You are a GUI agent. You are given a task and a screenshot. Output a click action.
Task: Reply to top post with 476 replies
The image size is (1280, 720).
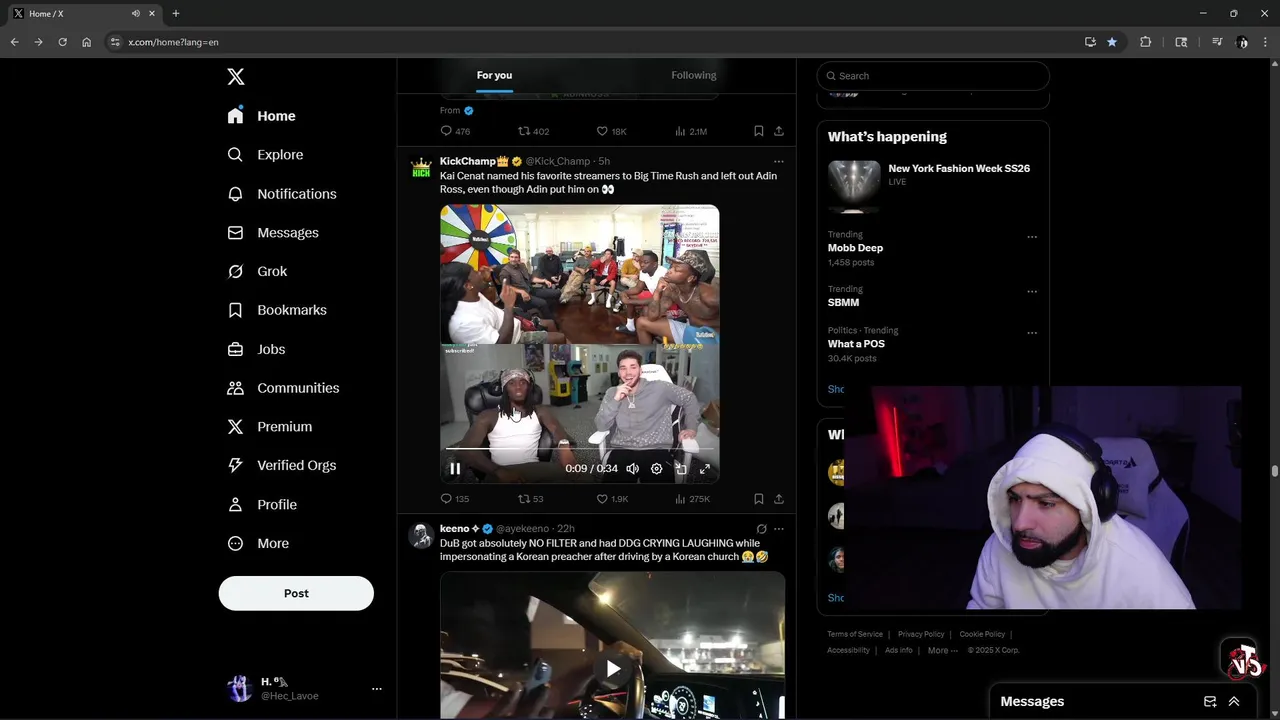455,131
